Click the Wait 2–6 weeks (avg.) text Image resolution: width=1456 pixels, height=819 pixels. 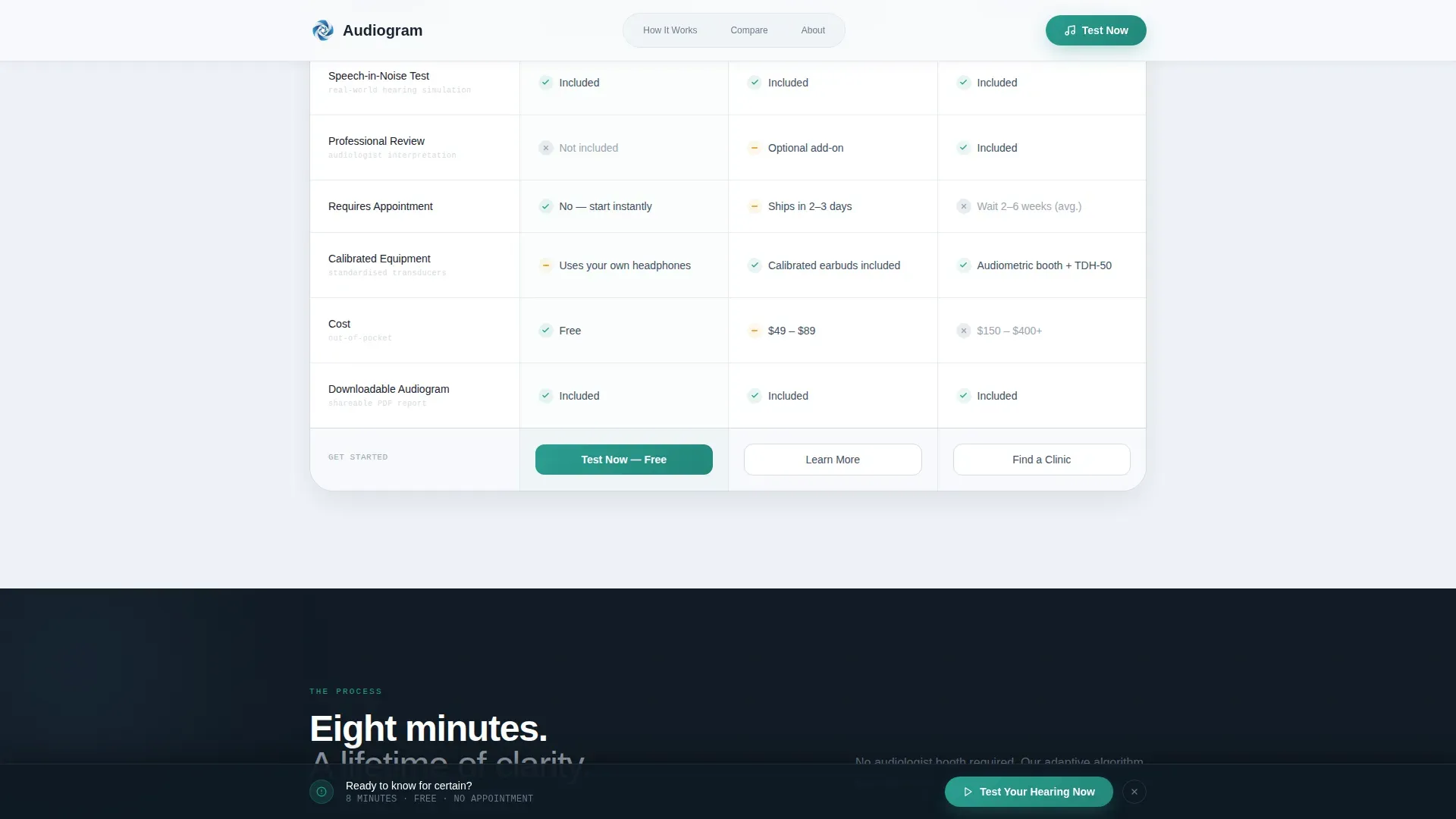click(x=1029, y=206)
